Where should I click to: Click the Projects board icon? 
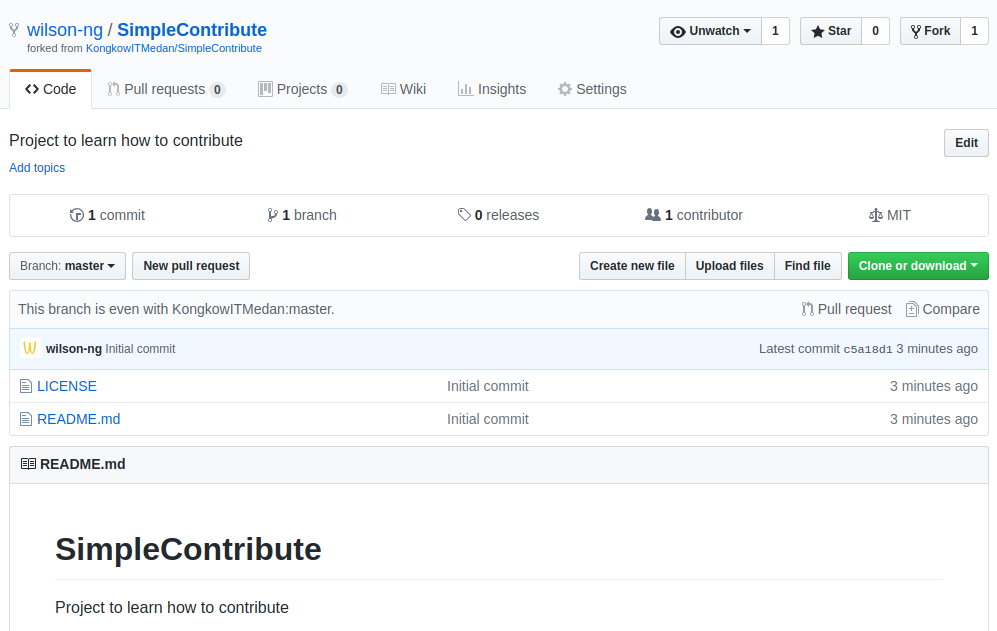(x=265, y=89)
